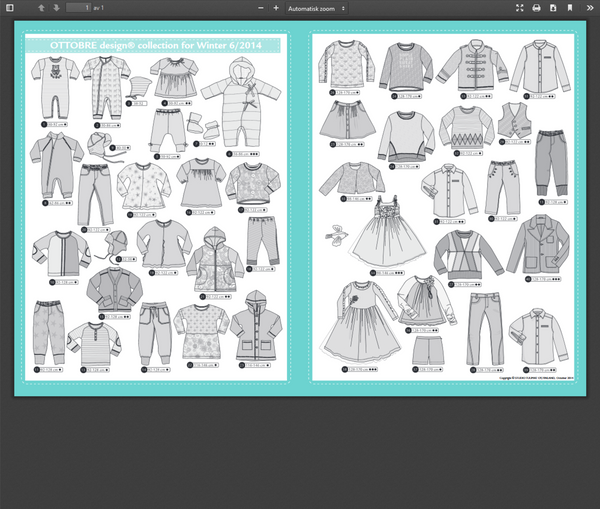Click the empty dark area below the document

coord(300,450)
